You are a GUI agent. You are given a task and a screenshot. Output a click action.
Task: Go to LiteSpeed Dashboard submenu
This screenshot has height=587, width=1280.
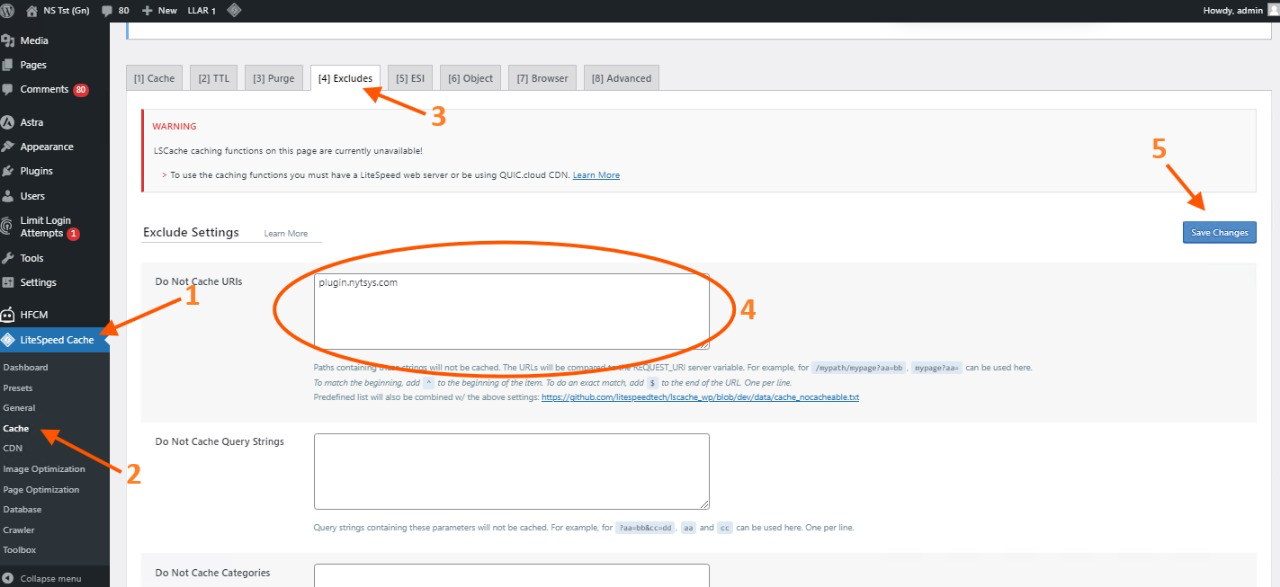click(x=25, y=367)
